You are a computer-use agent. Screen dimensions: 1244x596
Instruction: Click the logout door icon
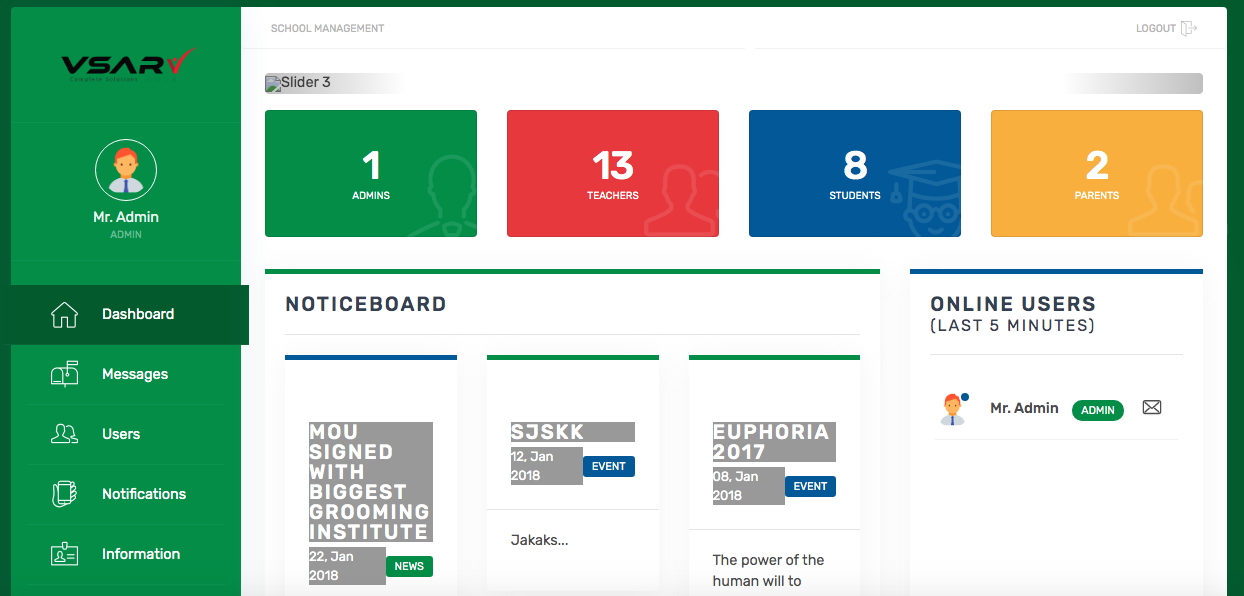tap(1188, 29)
